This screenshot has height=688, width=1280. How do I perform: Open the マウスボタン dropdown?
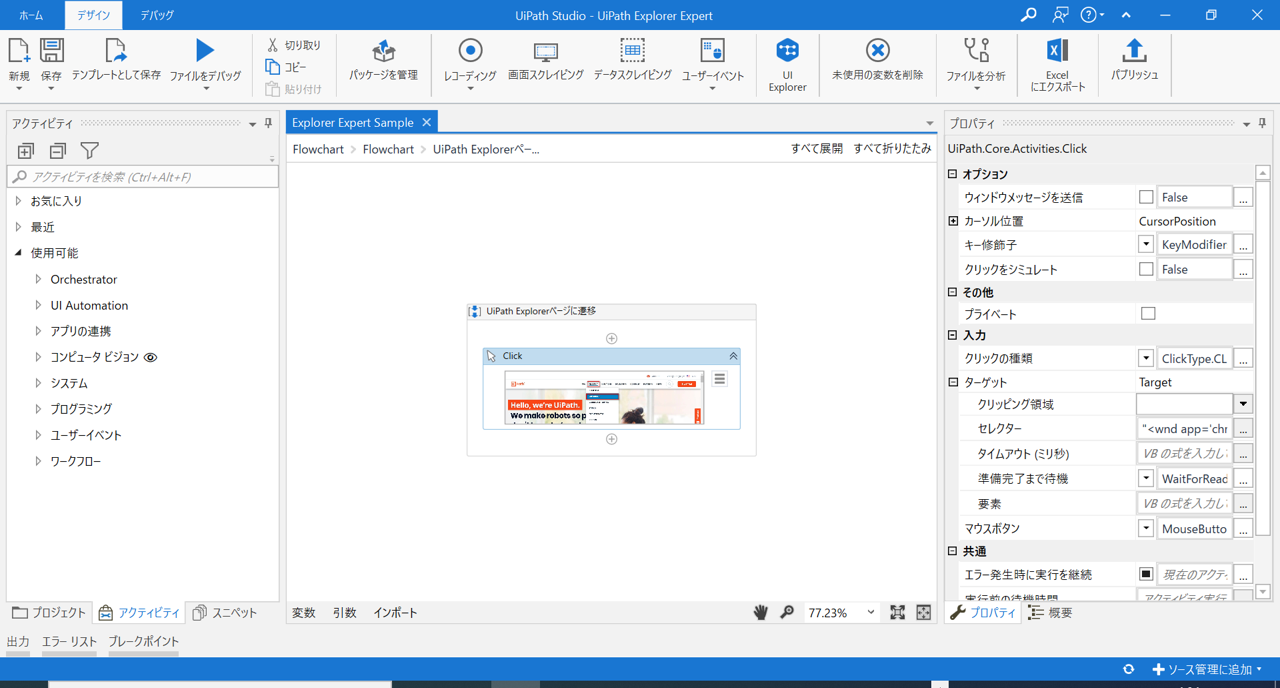[x=1146, y=528]
